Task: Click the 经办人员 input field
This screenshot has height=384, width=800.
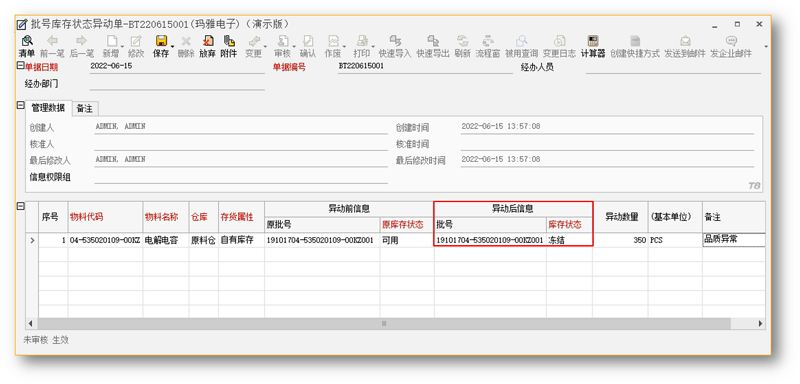Action: [x=673, y=67]
